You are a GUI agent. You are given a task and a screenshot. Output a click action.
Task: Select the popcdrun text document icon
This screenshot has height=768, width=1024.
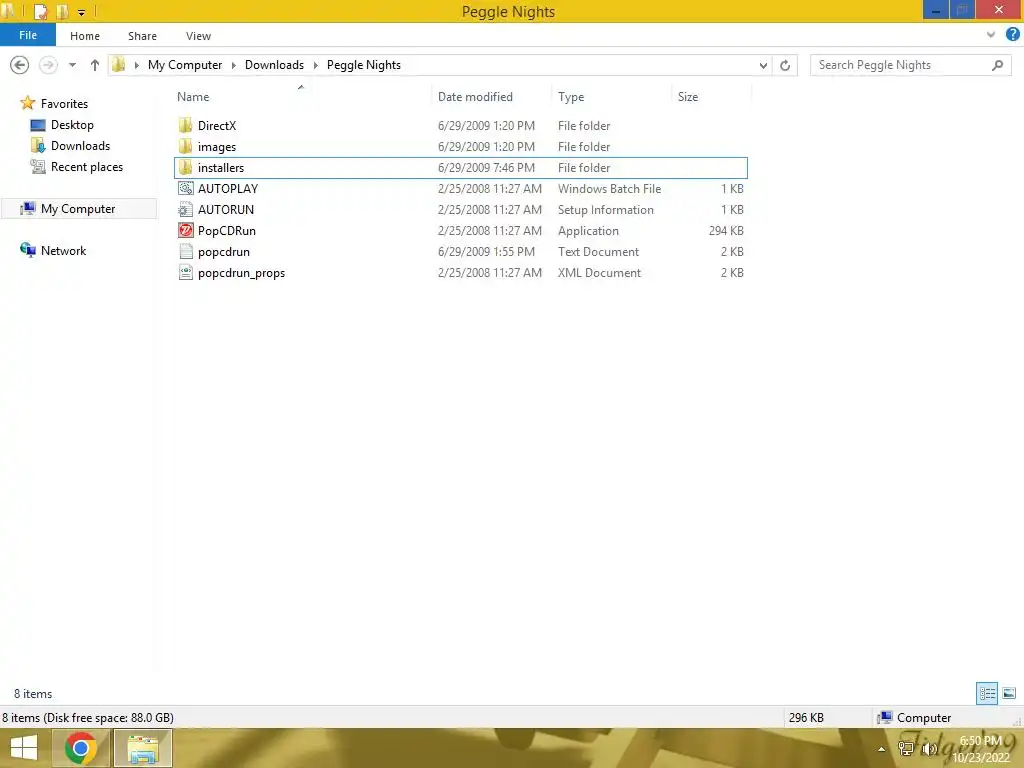(x=185, y=251)
